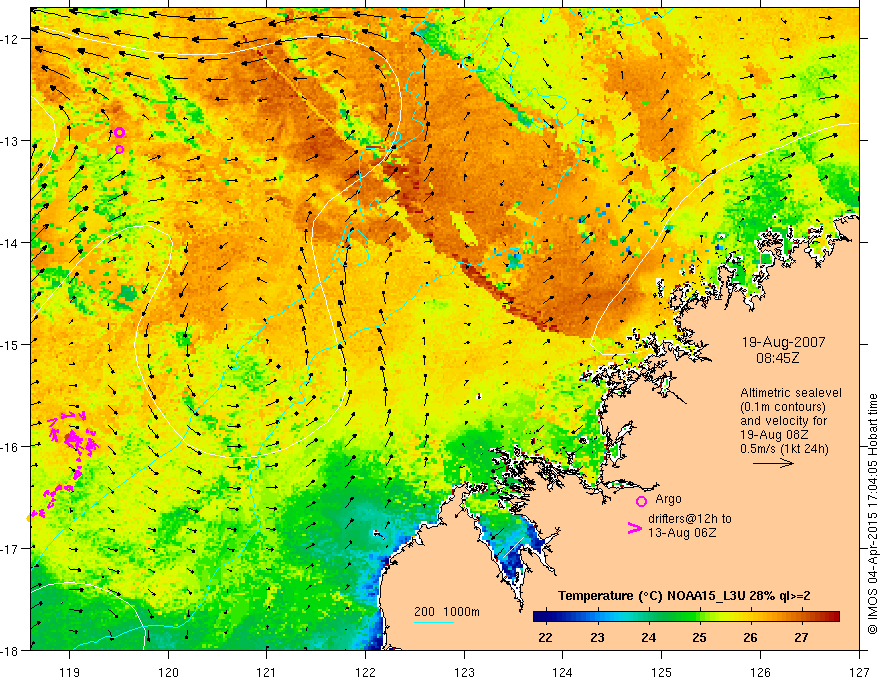Screen dimensions: 880x680
Task: Click the '13-Aug 06Z' legend text
Action: coord(682,532)
